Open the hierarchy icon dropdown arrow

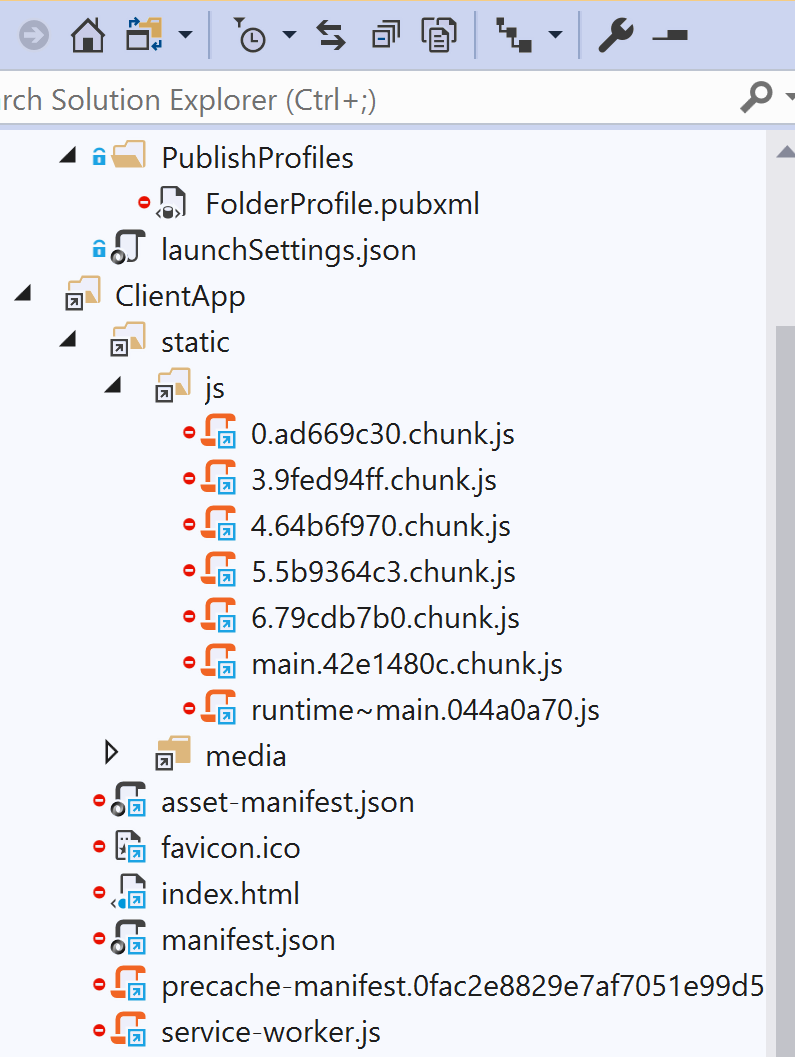coord(555,35)
